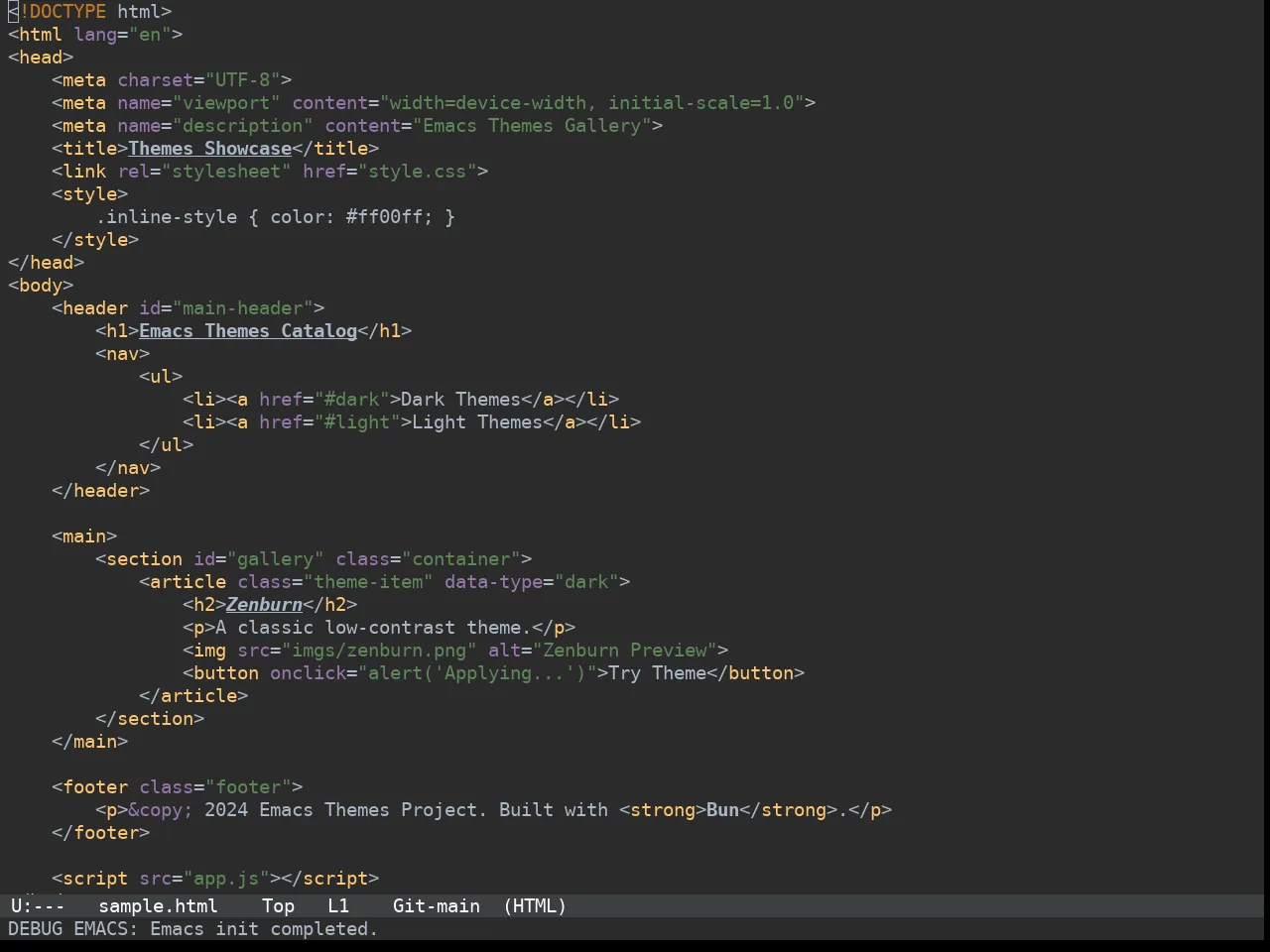Click the "container" class value
The image size is (1270, 952).
(460, 559)
